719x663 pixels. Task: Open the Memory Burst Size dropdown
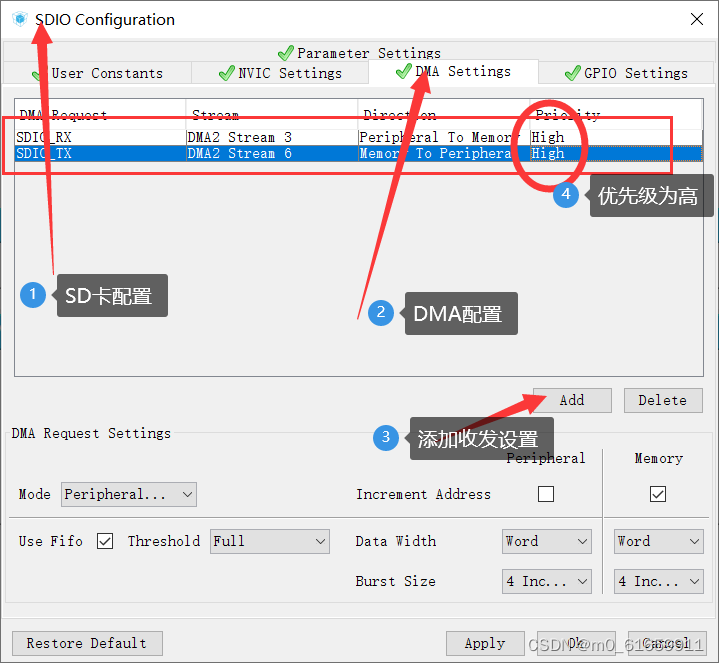(658, 581)
